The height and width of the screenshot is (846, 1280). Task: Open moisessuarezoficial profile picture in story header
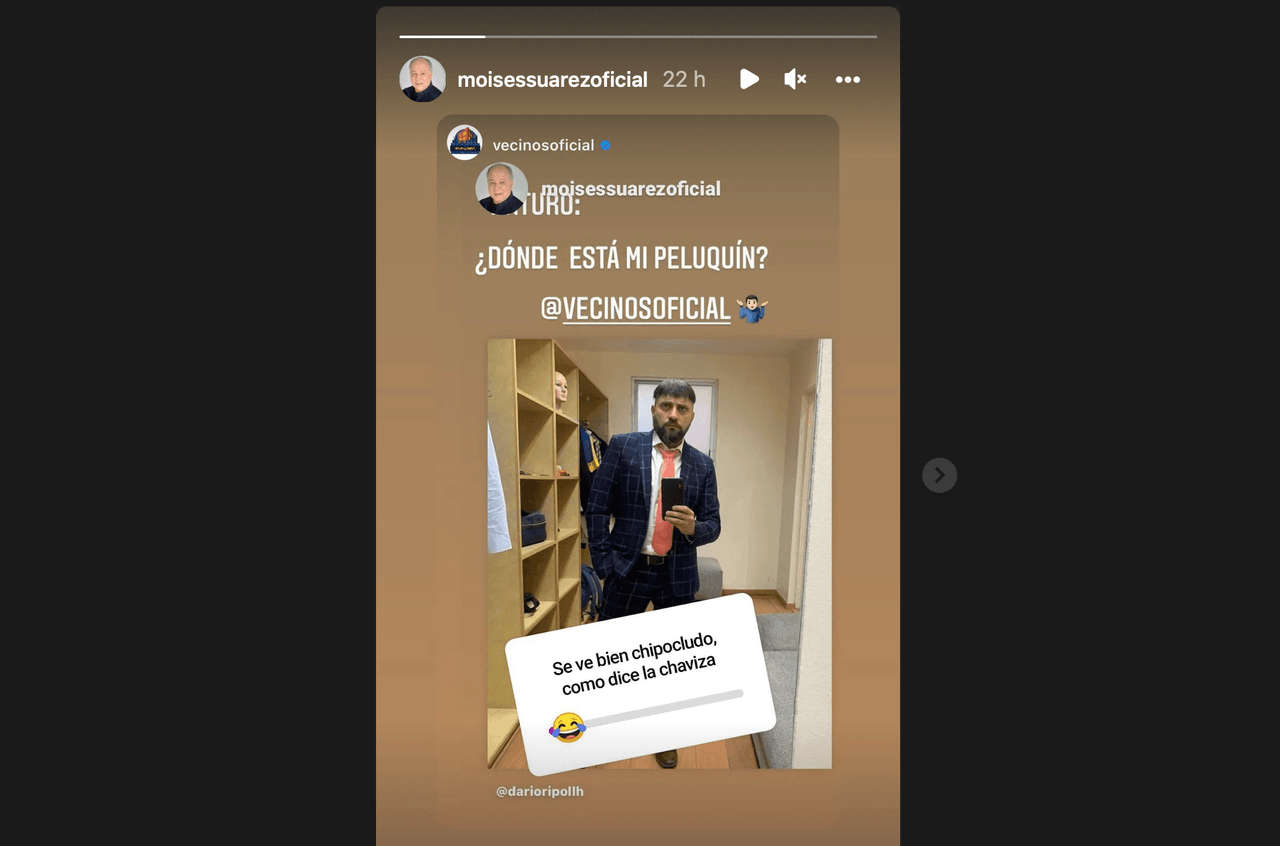(x=423, y=79)
